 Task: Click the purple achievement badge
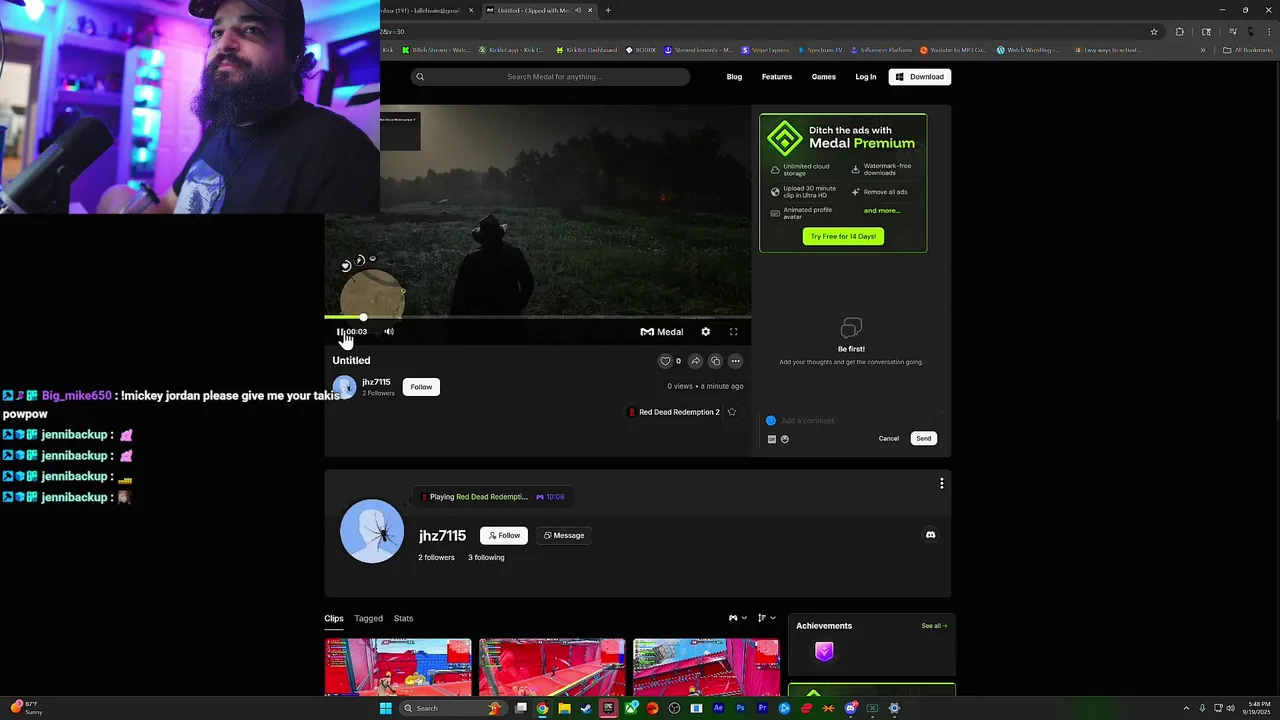click(824, 652)
